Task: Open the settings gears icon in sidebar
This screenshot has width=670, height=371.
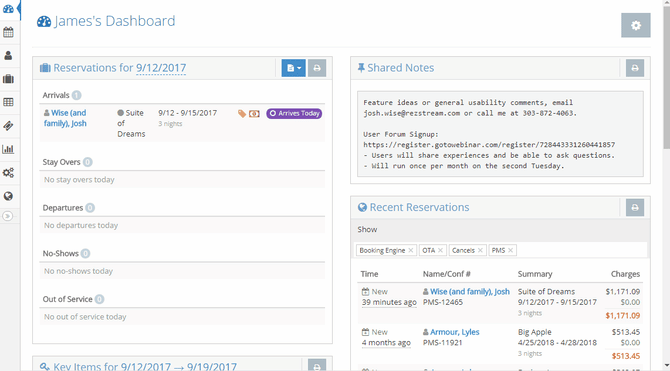Action: [8, 173]
